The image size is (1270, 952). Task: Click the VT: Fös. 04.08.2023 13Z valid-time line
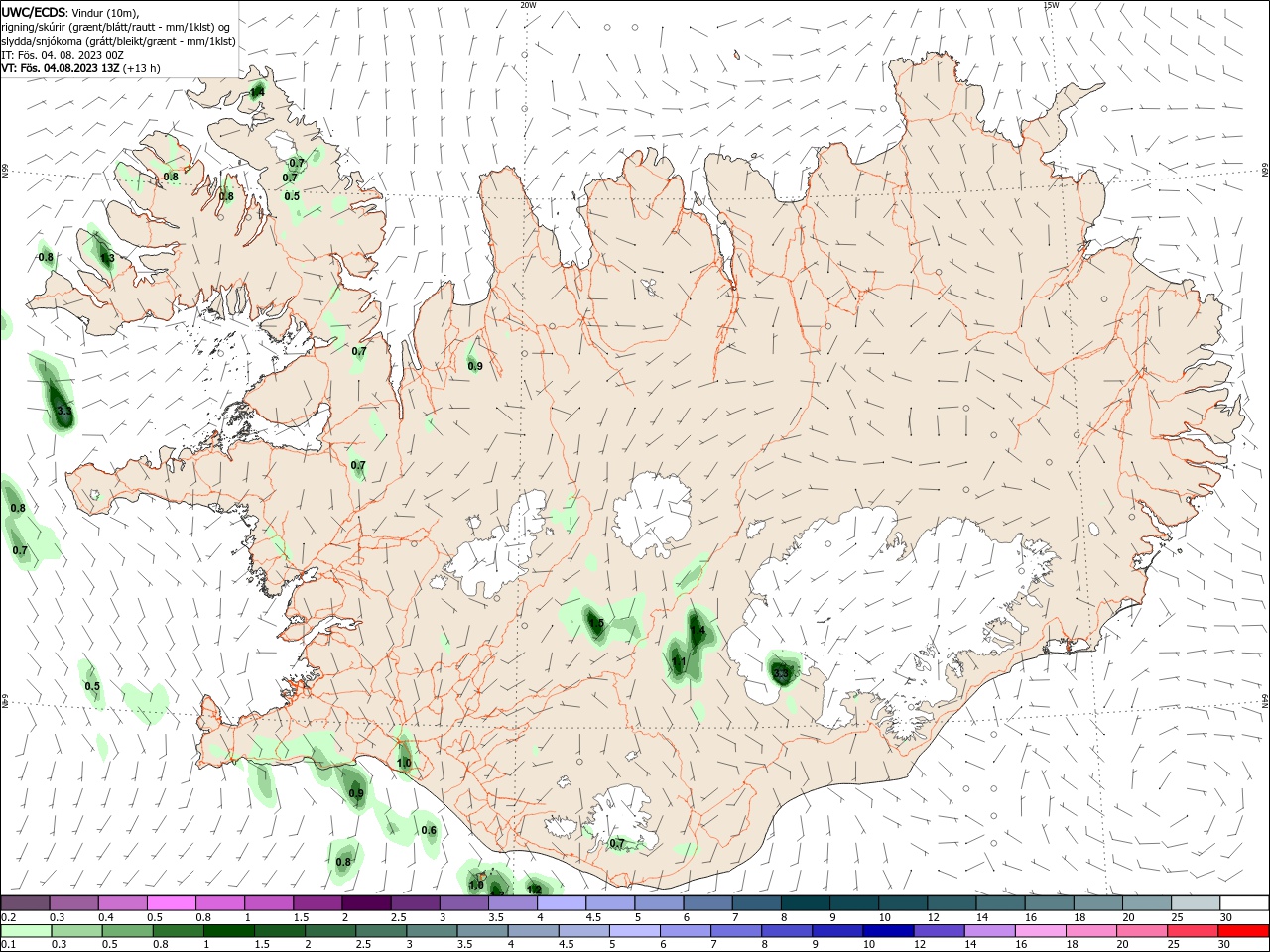pyautogui.click(x=81, y=68)
